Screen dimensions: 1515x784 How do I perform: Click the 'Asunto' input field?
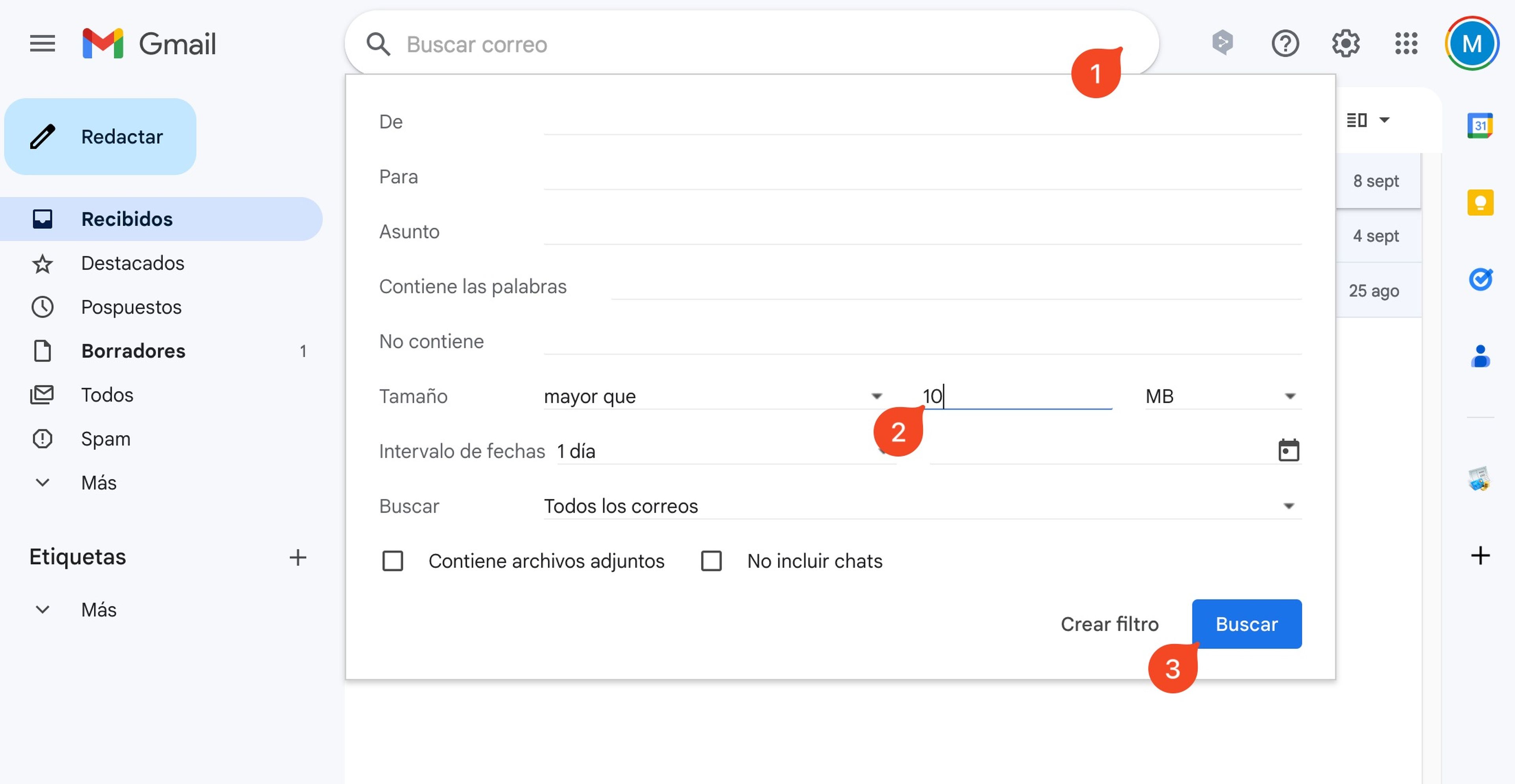(922, 231)
